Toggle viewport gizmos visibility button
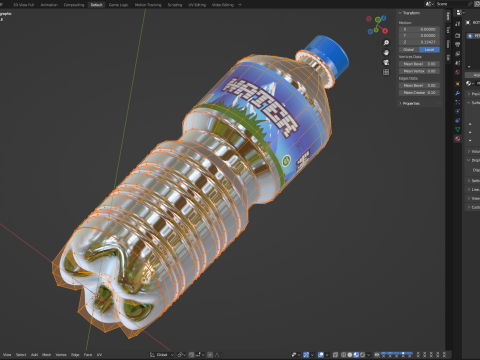Image resolution: width=480 pixels, height=360 pixels. [x=306, y=355]
